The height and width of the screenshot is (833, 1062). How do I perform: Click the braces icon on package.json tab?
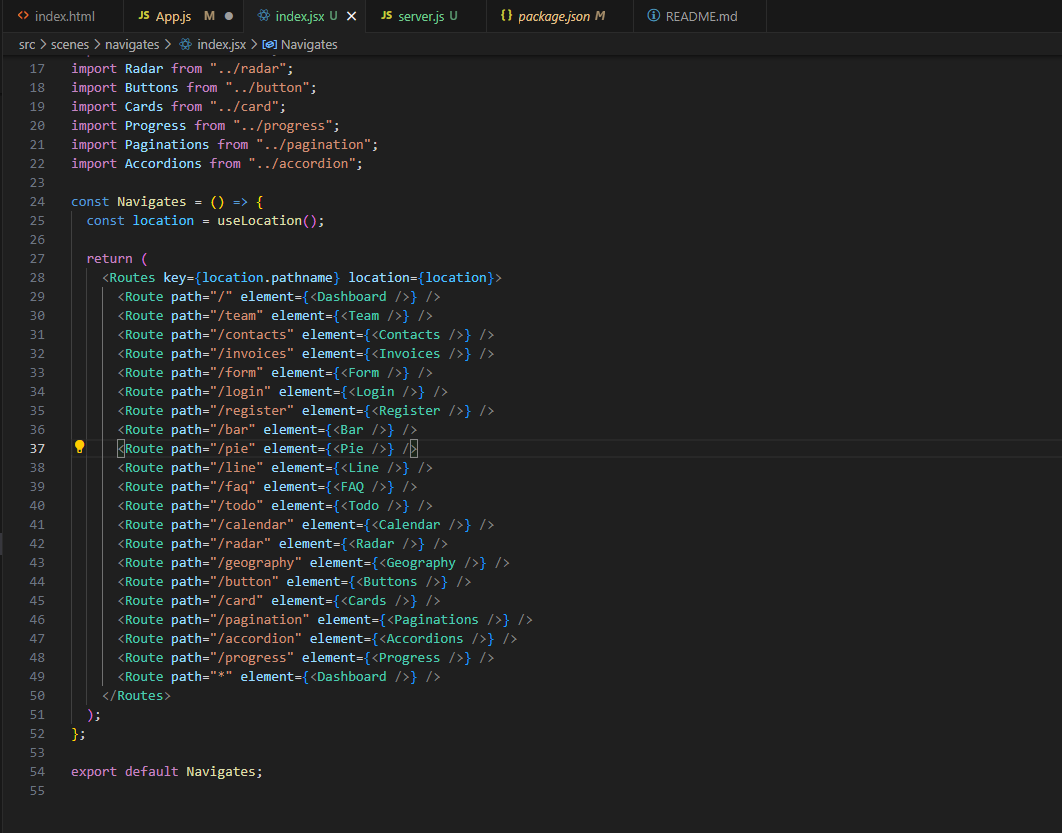point(506,16)
